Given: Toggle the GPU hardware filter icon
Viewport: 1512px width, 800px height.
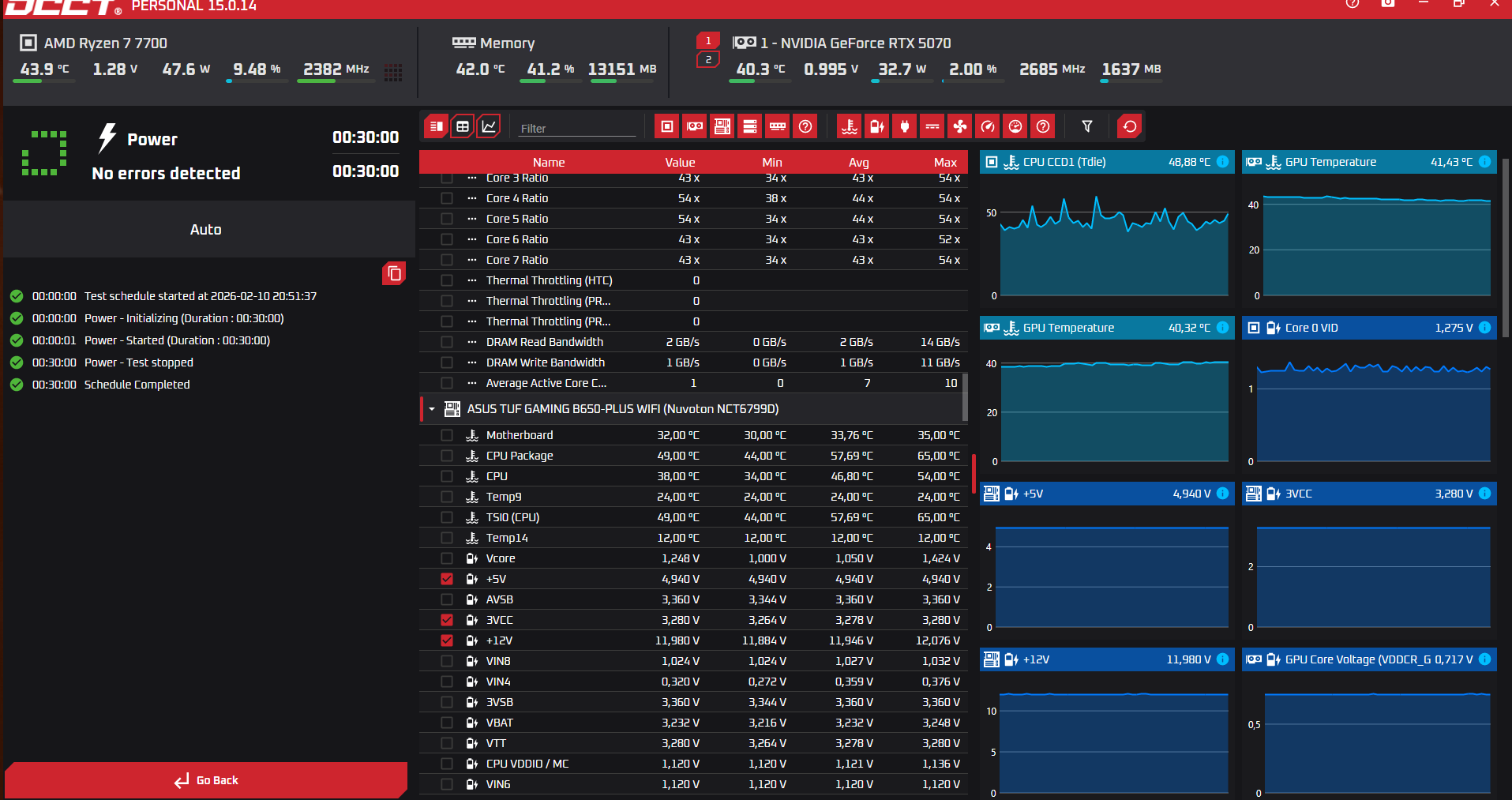Looking at the screenshot, I should (695, 126).
